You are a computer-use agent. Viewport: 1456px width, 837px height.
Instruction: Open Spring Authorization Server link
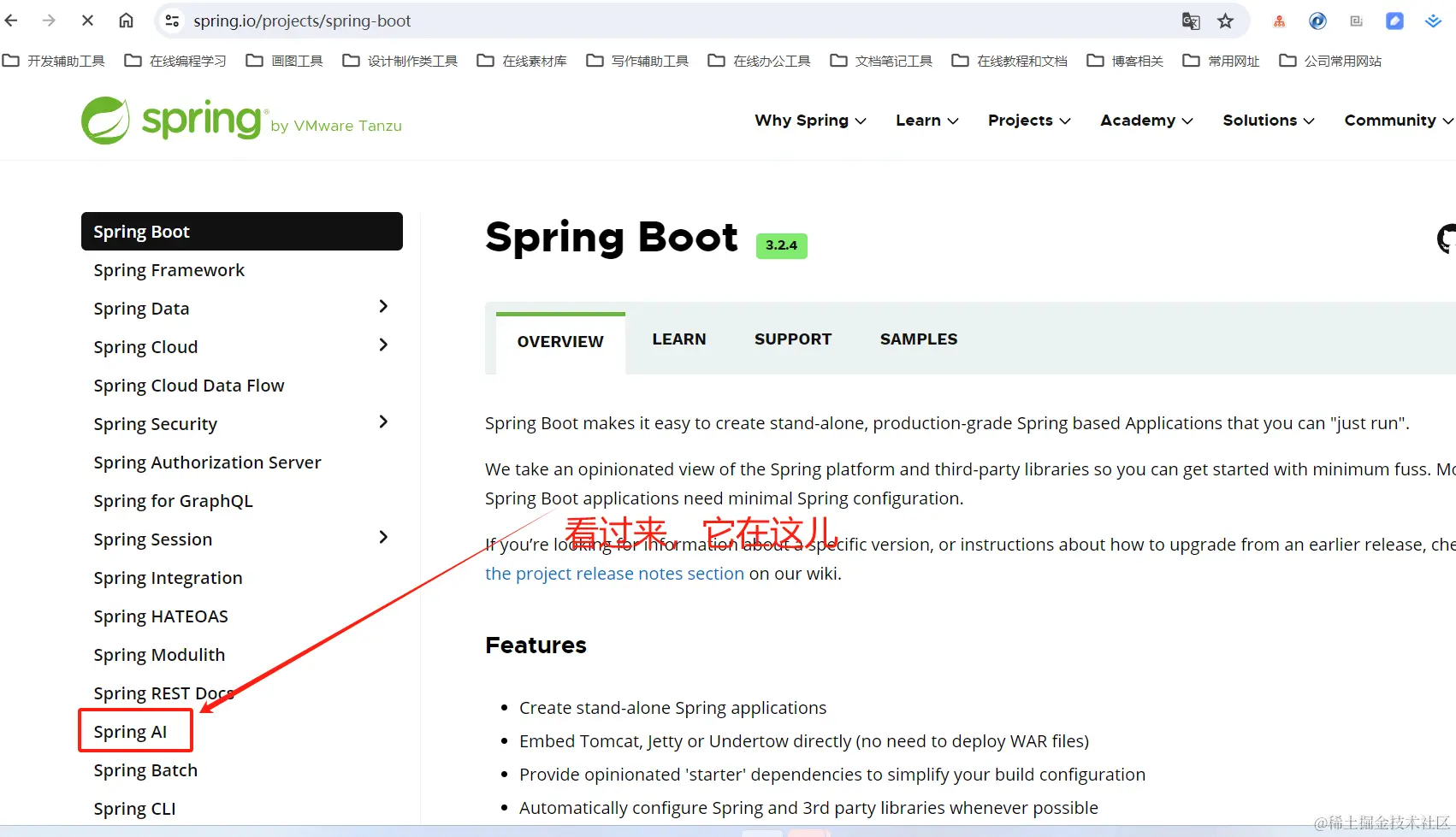pyautogui.click(x=208, y=463)
